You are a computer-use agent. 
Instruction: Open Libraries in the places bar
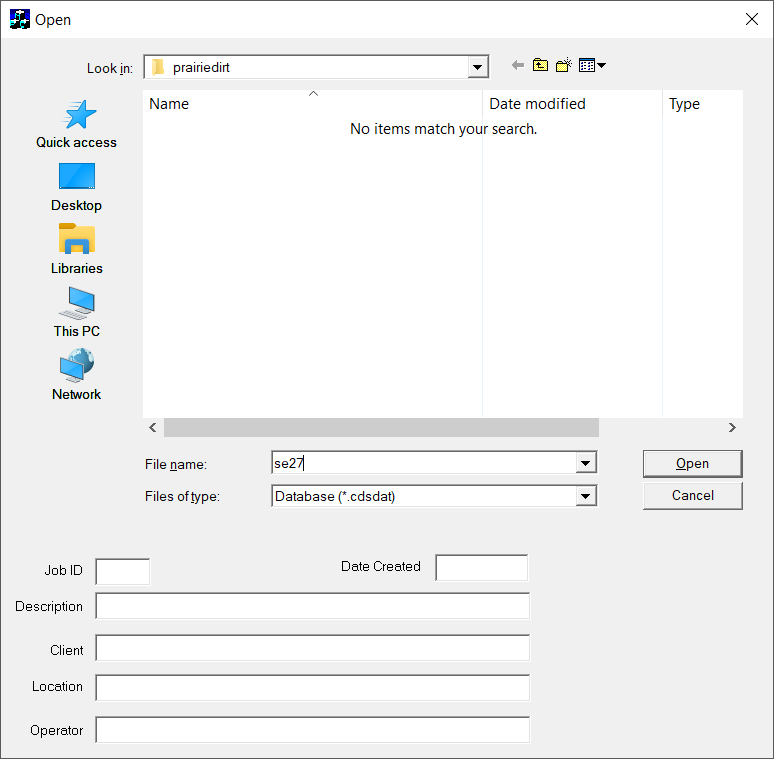tap(77, 250)
